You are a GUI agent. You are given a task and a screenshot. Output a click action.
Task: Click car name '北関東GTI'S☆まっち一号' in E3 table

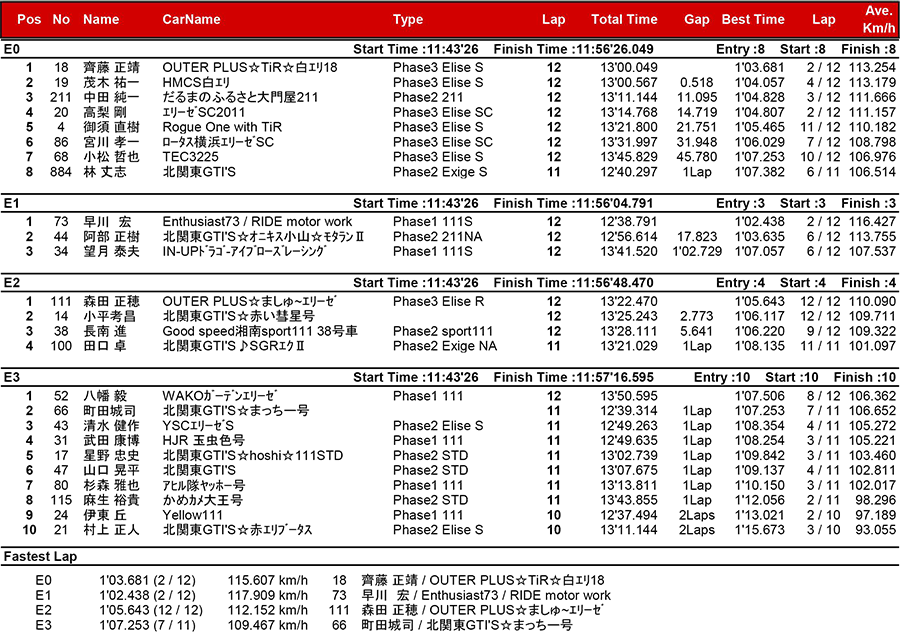(236, 411)
